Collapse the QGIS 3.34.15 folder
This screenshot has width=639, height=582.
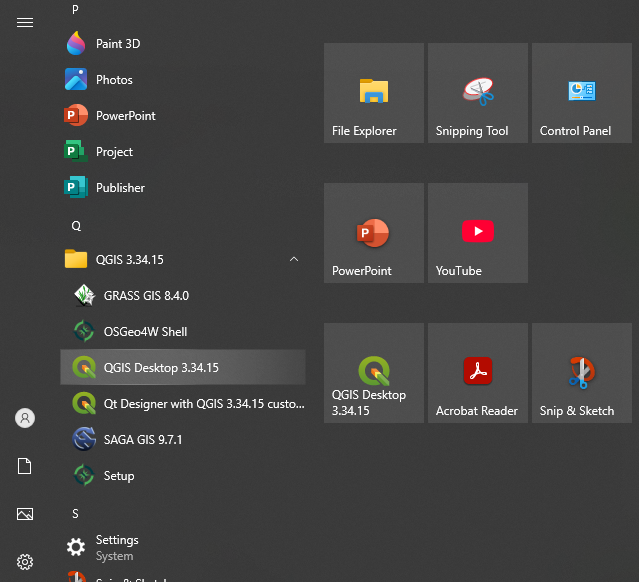[129, 260]
